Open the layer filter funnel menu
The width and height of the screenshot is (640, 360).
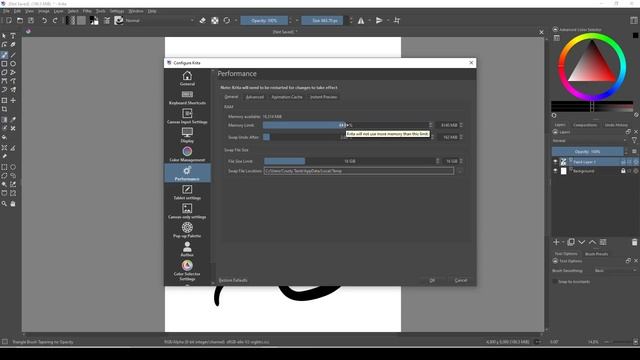coord(634,141)
